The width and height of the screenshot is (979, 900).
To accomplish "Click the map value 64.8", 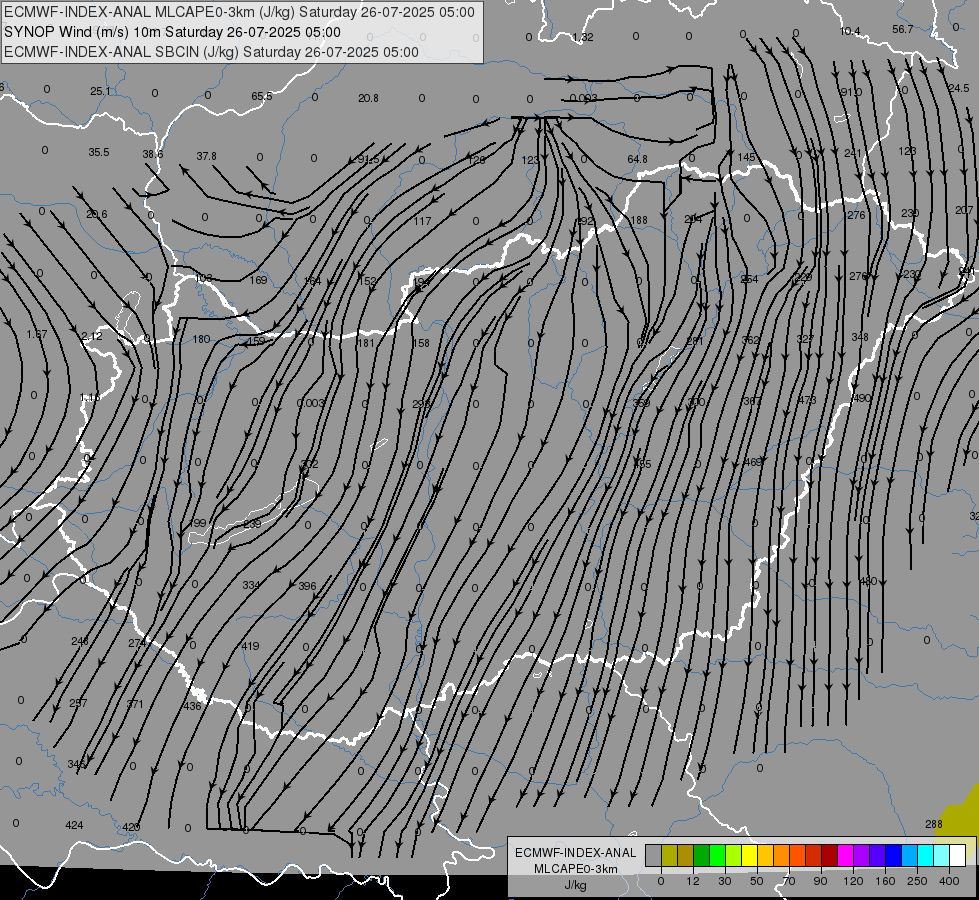I will [x=637, y=159].
